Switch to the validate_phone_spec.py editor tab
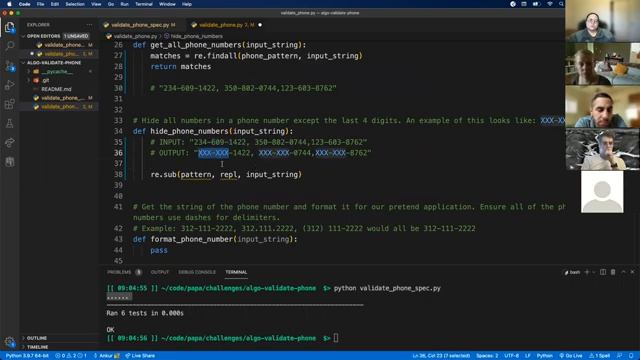This screenshot has width=640, height=360. (140, 25)
